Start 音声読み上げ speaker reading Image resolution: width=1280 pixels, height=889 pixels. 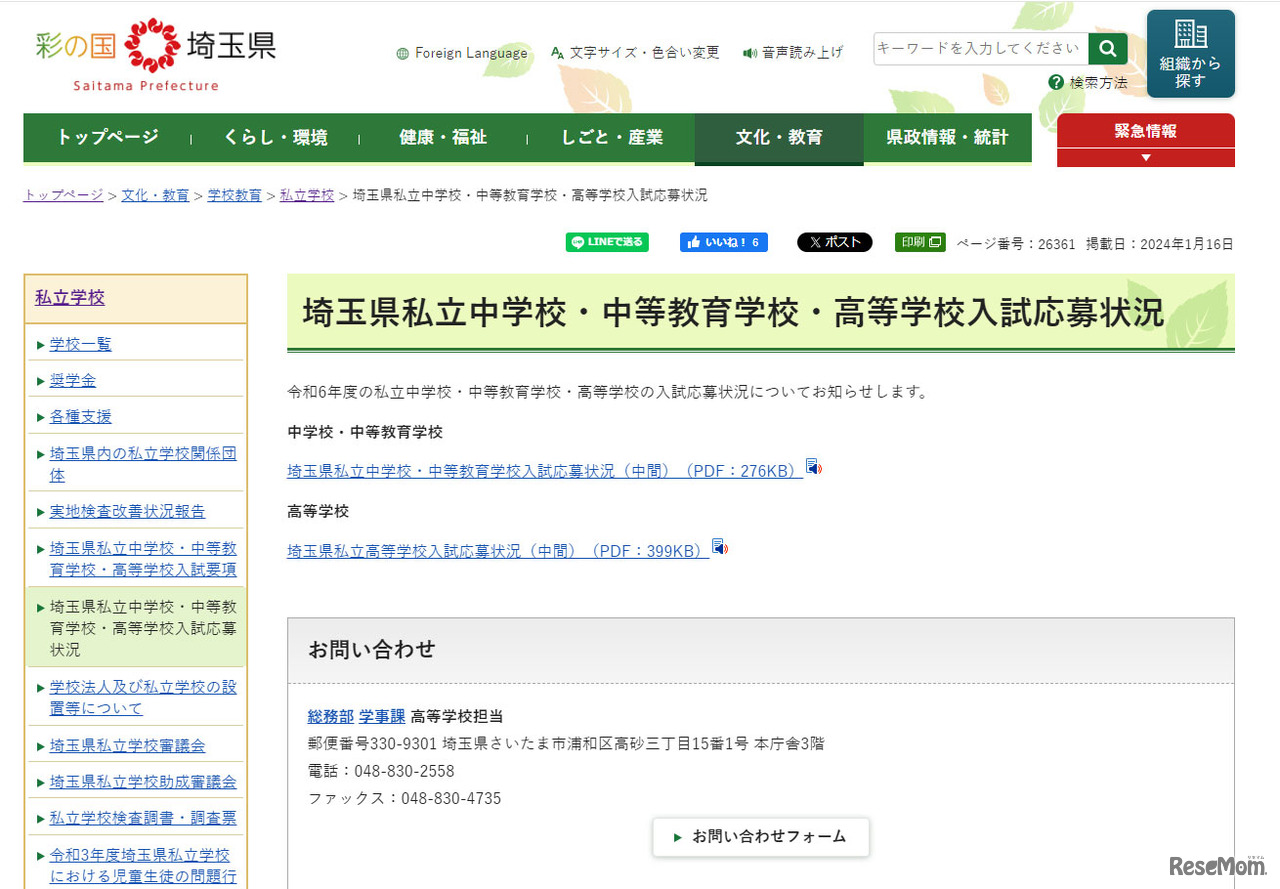click(793, 53)
